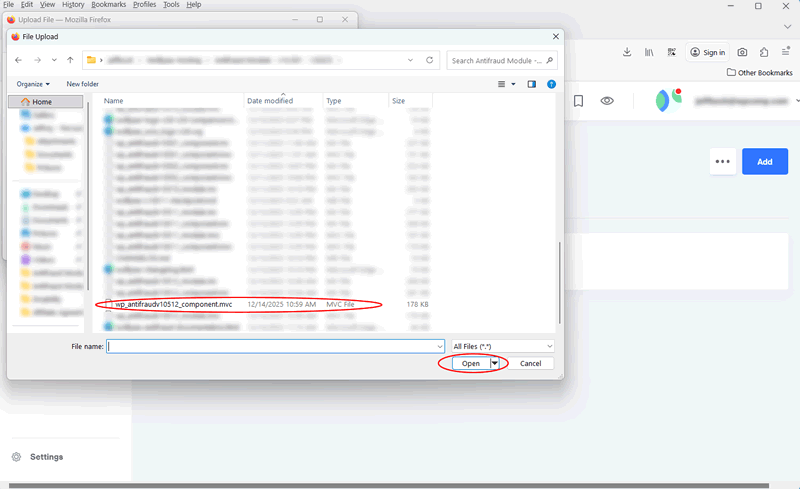Screen dimensions: 800x489
Task: Select wp_antifraudv10512_component.mvc file
Action: pos(173,304)
